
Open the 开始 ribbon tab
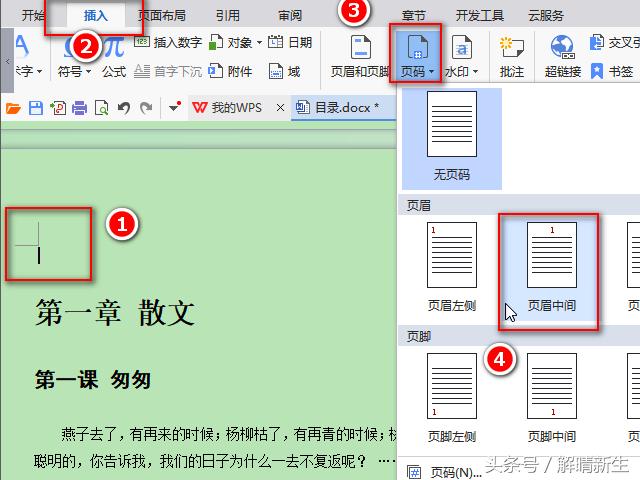coord(33,16)
